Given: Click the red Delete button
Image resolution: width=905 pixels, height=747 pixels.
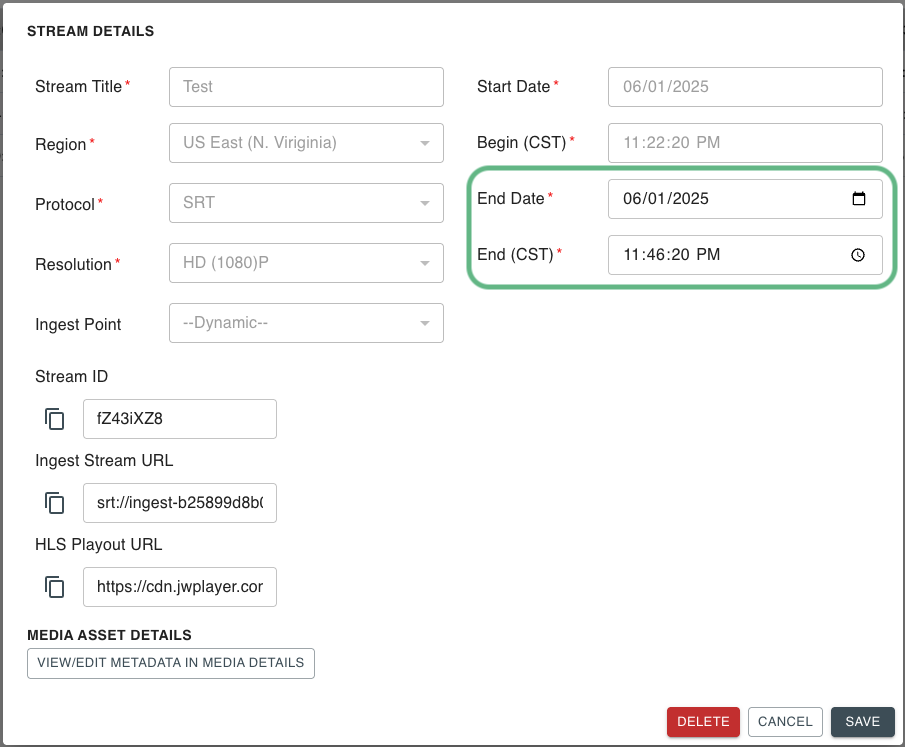Looking at the screenshot, I should click(703, 722).
